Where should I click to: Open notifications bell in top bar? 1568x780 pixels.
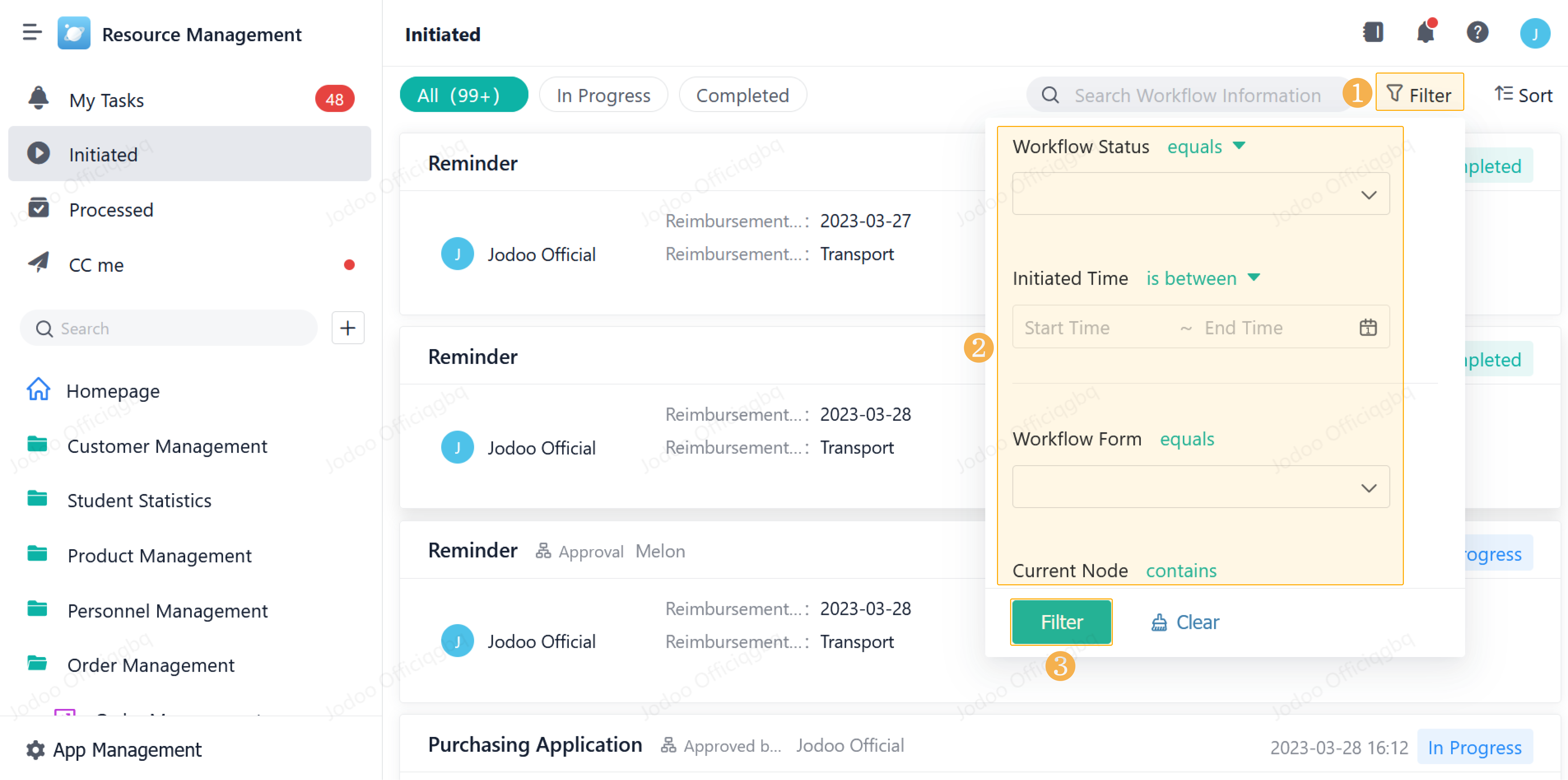point(1426,32)
